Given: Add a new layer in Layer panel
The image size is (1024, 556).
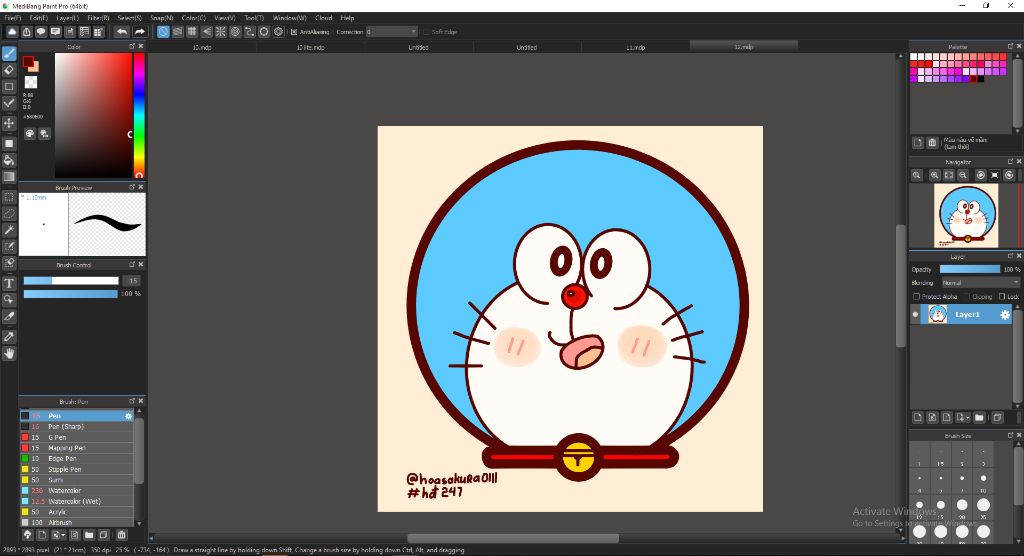Looking at the screenshot, I should click(x=918, y=417).
